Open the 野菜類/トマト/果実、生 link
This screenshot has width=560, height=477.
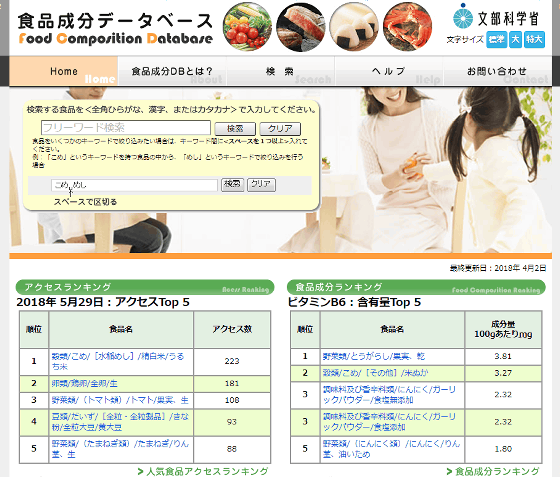(120, 400)
